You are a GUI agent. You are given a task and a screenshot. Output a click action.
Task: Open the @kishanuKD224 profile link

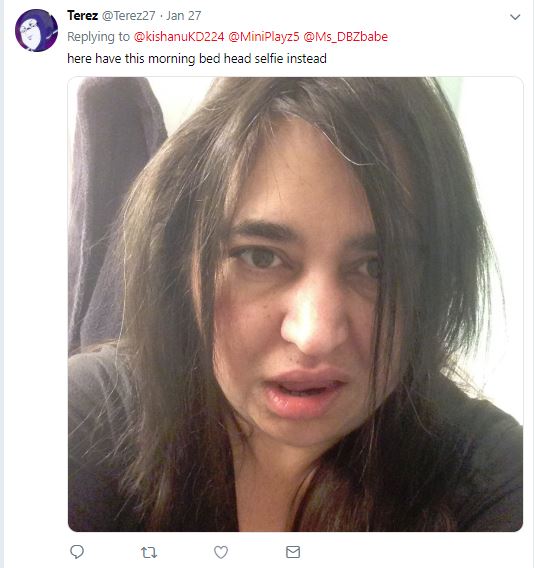pos(179,37)
